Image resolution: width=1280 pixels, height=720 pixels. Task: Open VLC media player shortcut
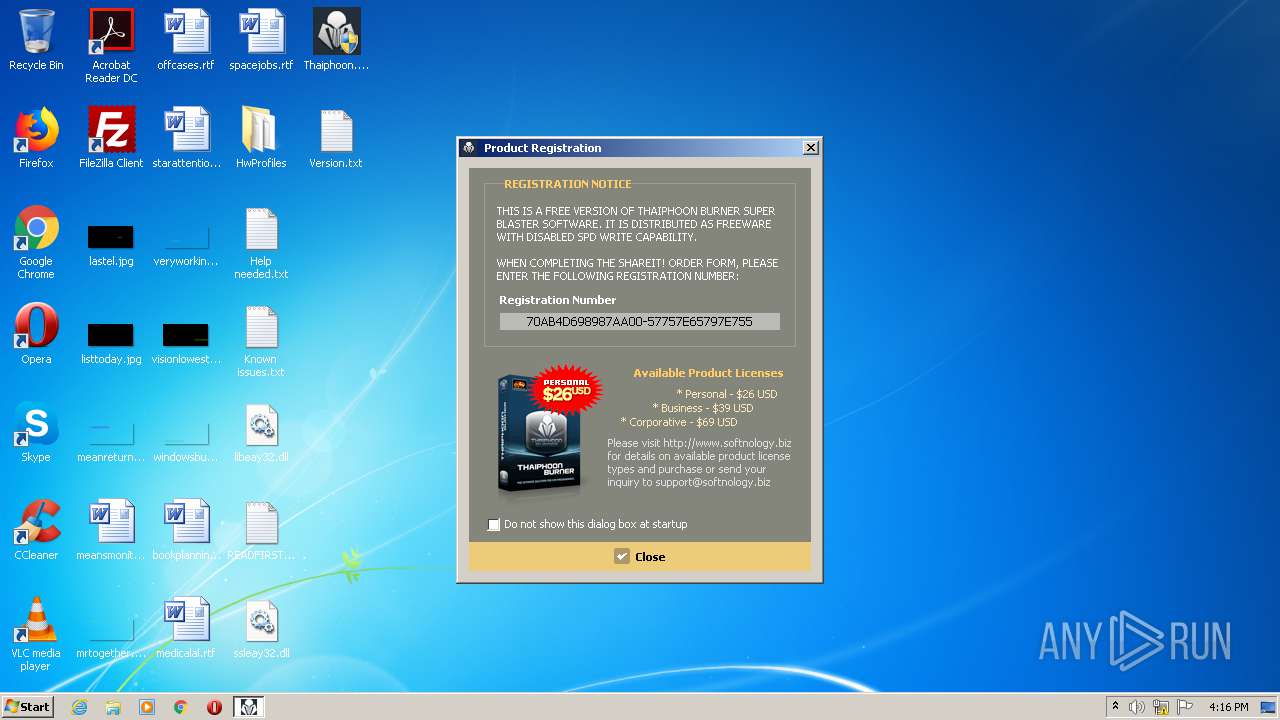(x=36, y=634)
